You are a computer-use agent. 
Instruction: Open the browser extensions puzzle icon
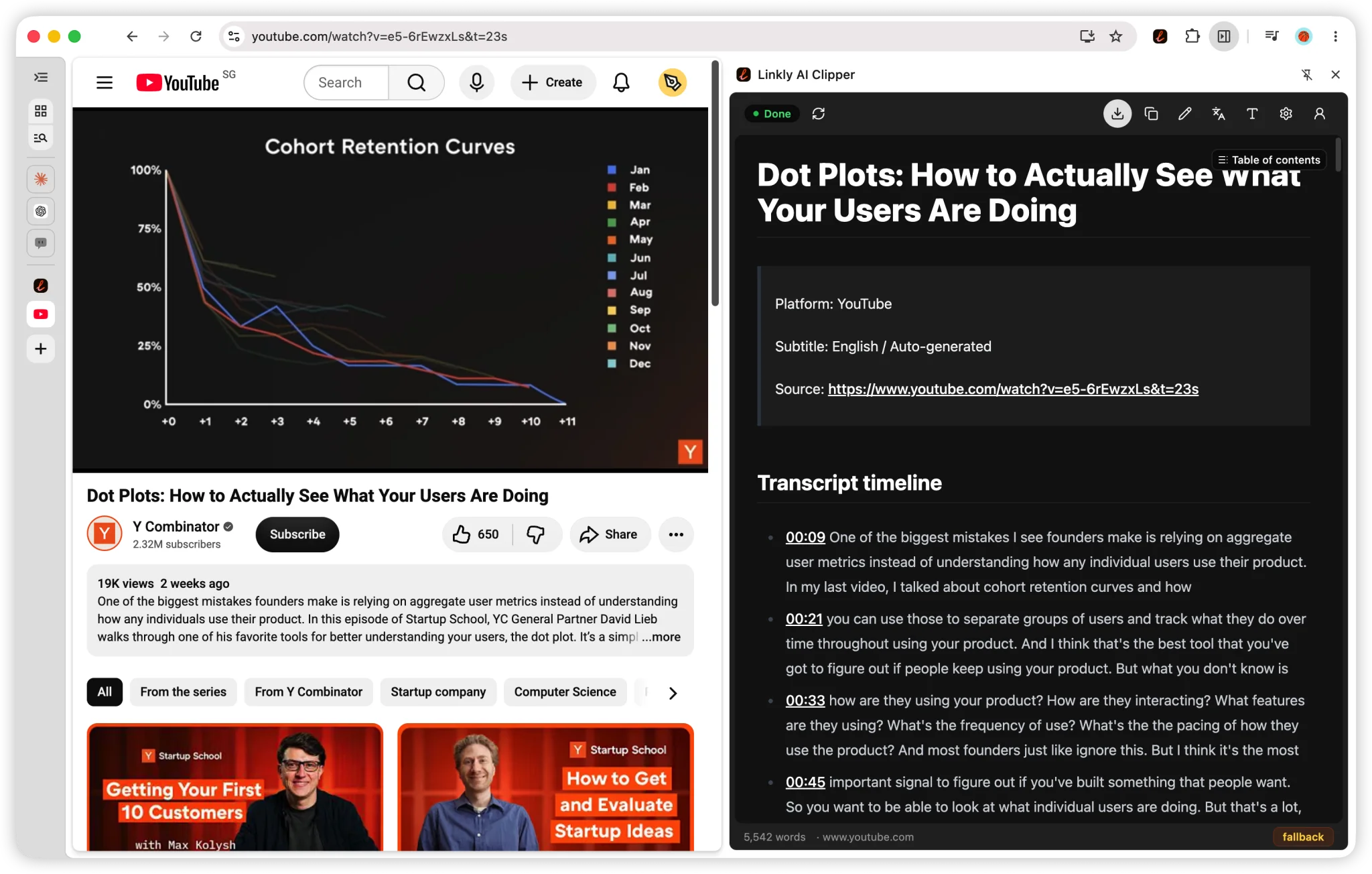1192,36
